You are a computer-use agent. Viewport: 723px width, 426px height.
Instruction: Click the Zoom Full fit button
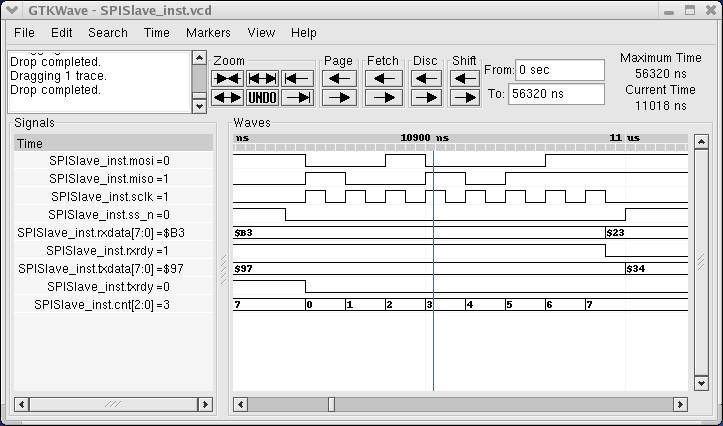(262, 78)
